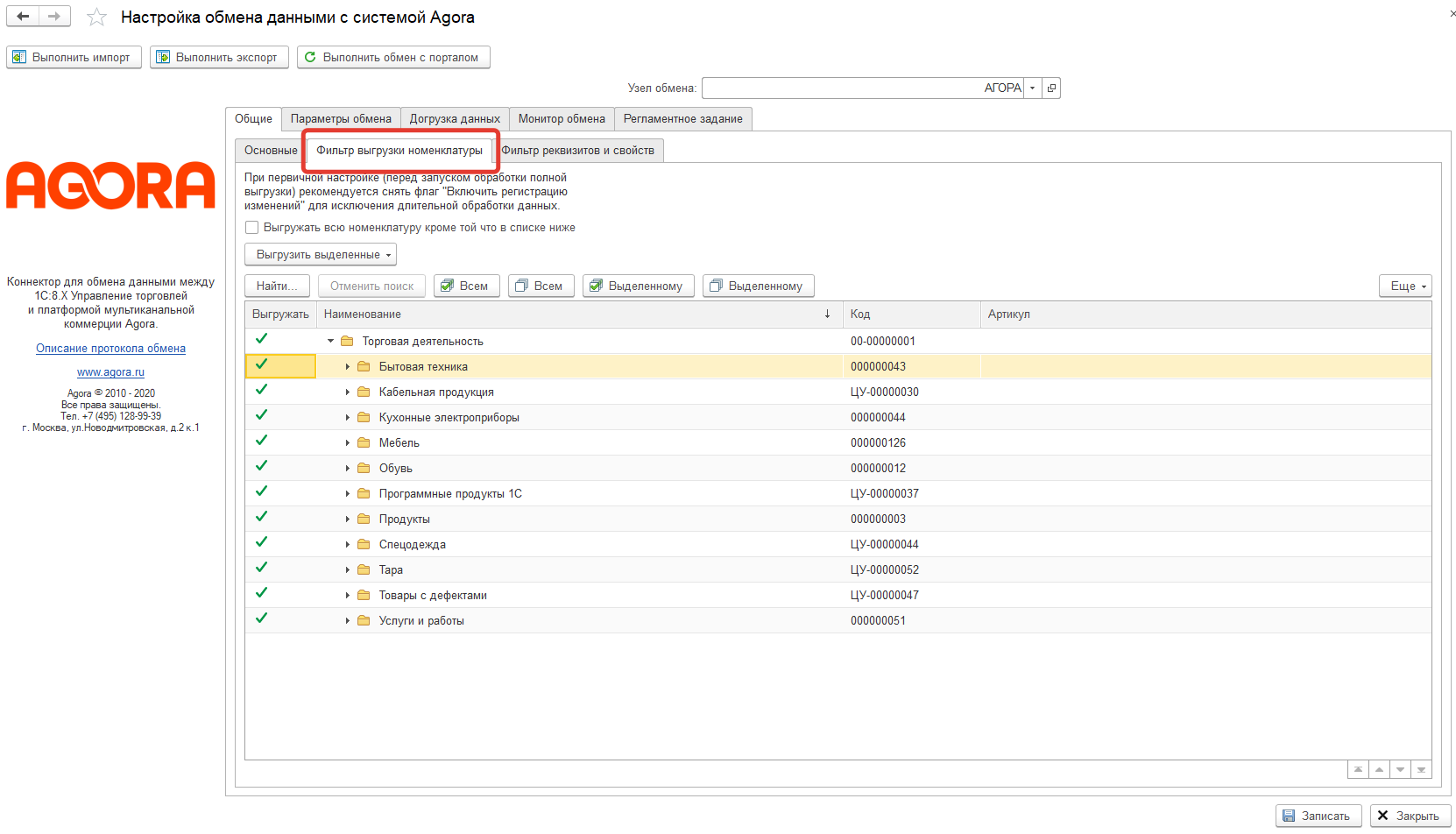This screenshot has width=1456, height=834.
Task: Click the second Всем button to uncheck all
Action: [541, 286]
